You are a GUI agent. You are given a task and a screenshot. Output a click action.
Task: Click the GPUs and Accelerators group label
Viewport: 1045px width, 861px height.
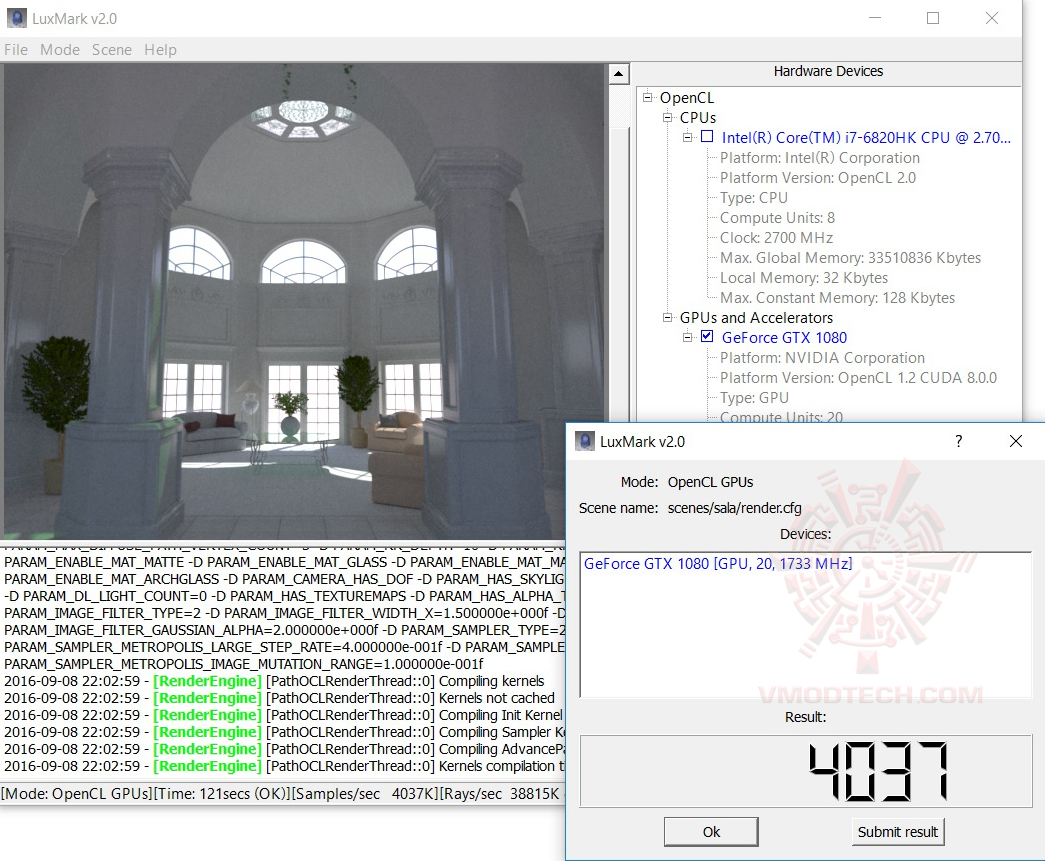pos(756,318)
